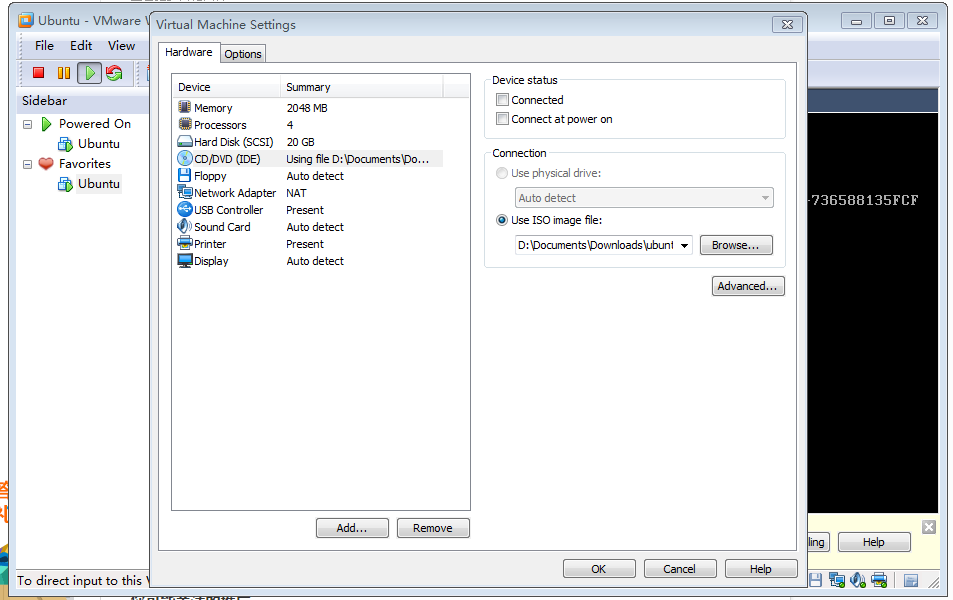953x600 pixels.
Task: Select Ubuntu under Favorites in sidebar
Action: (x=98, y=184)
